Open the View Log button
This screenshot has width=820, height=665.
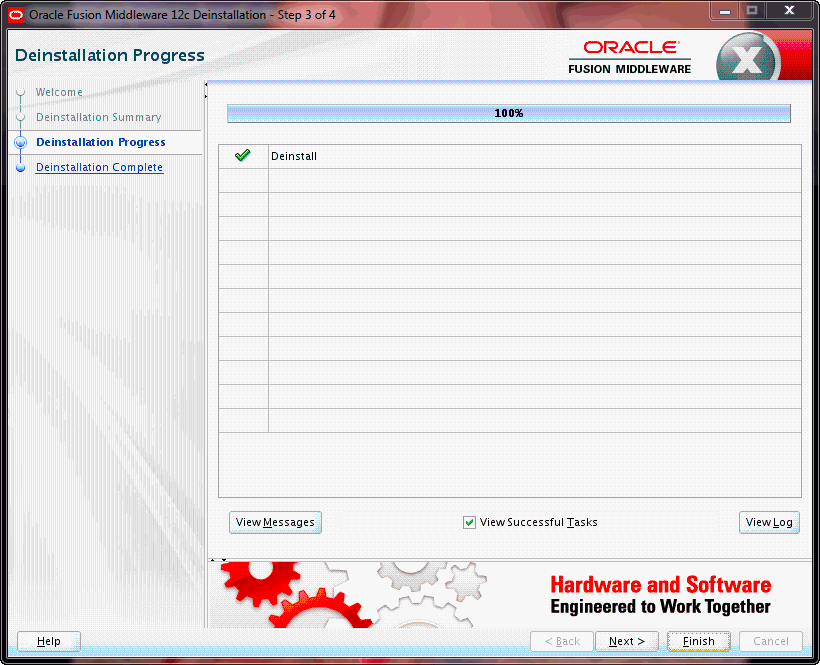769,522
